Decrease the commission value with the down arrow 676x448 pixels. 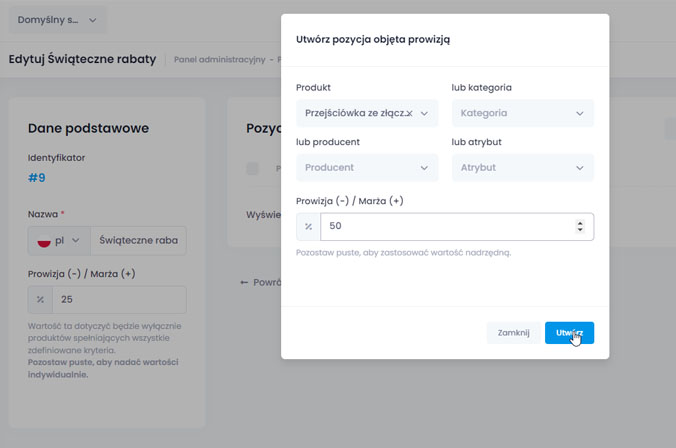(x=581, y=232)
